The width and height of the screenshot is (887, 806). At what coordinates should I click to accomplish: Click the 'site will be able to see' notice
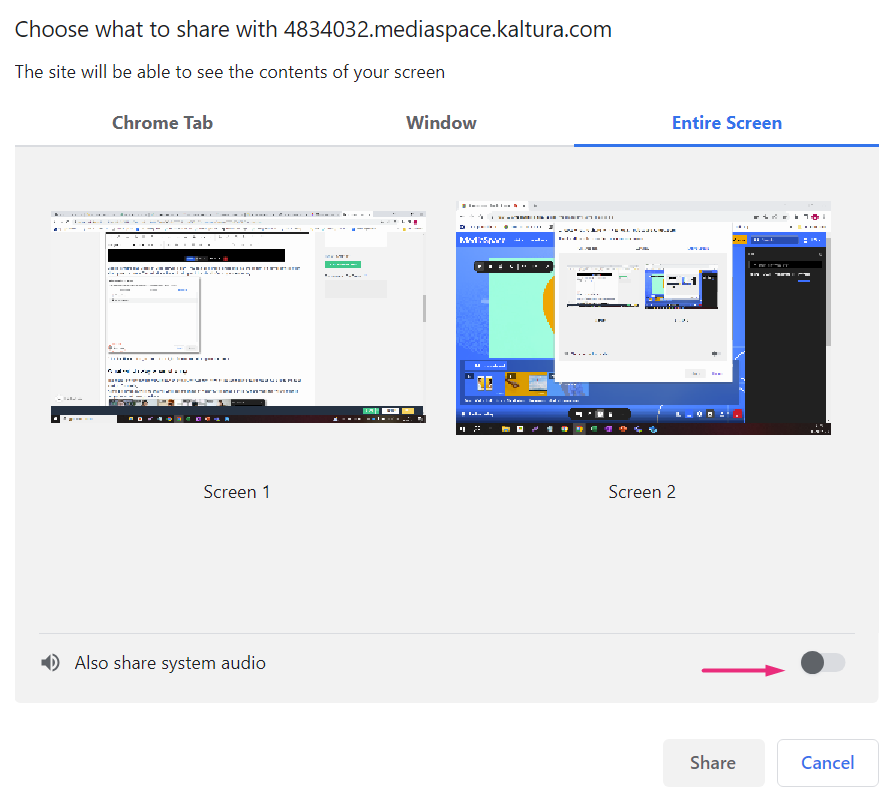pyautogui.click(x=230, y=72)
